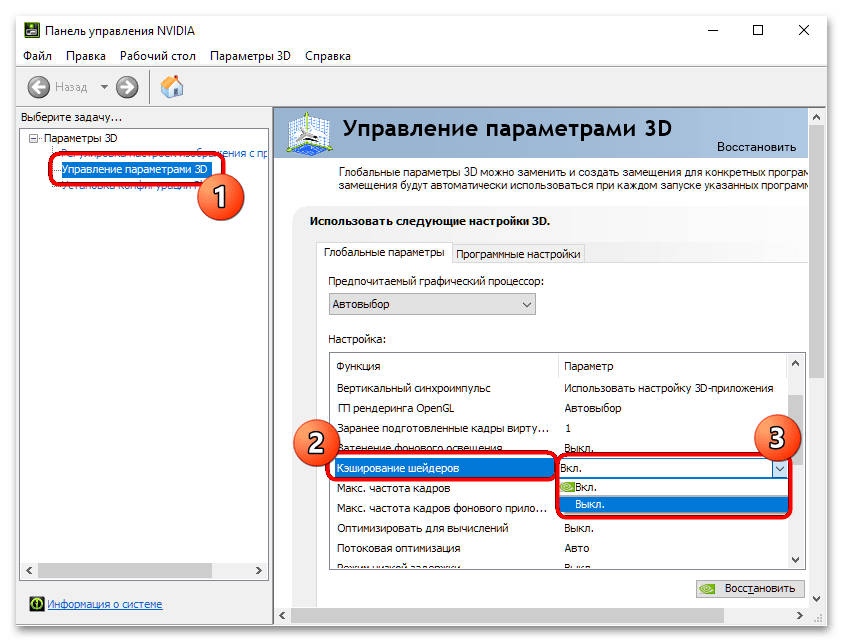Select Макс. частота кадров фонового приложения row
The width and height of the screenshot is (843, 642).
pyautogui.click(x=441, y=508)
